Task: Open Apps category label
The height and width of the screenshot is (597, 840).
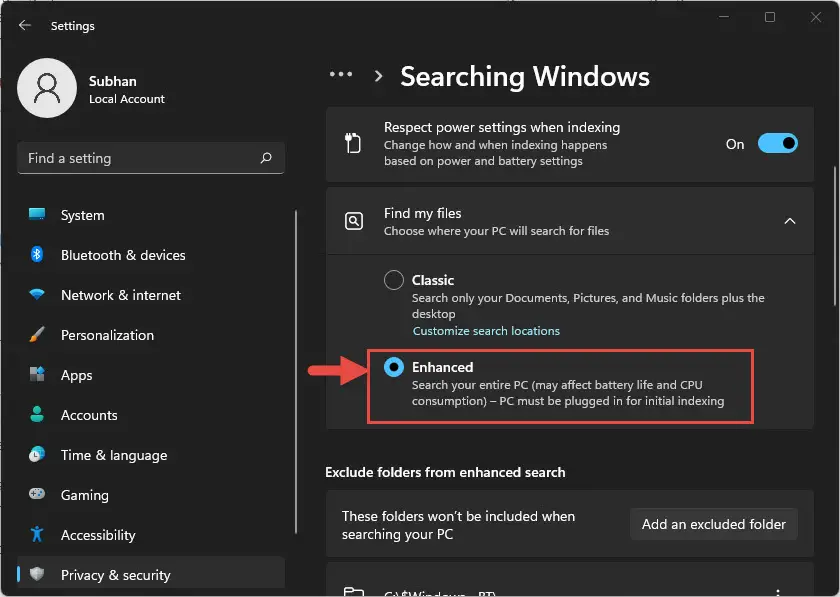Action: (77, 375)
